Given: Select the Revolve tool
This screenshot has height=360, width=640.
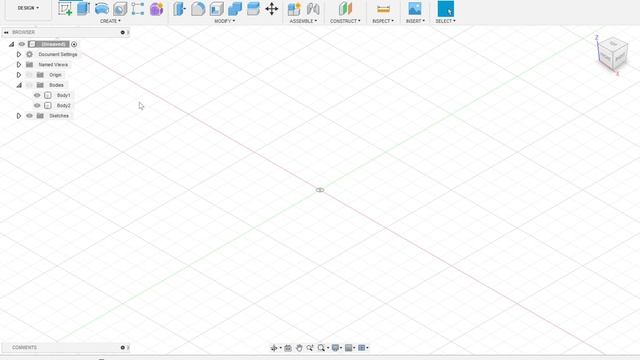Looking at the screenshot, I should point(102,9).
